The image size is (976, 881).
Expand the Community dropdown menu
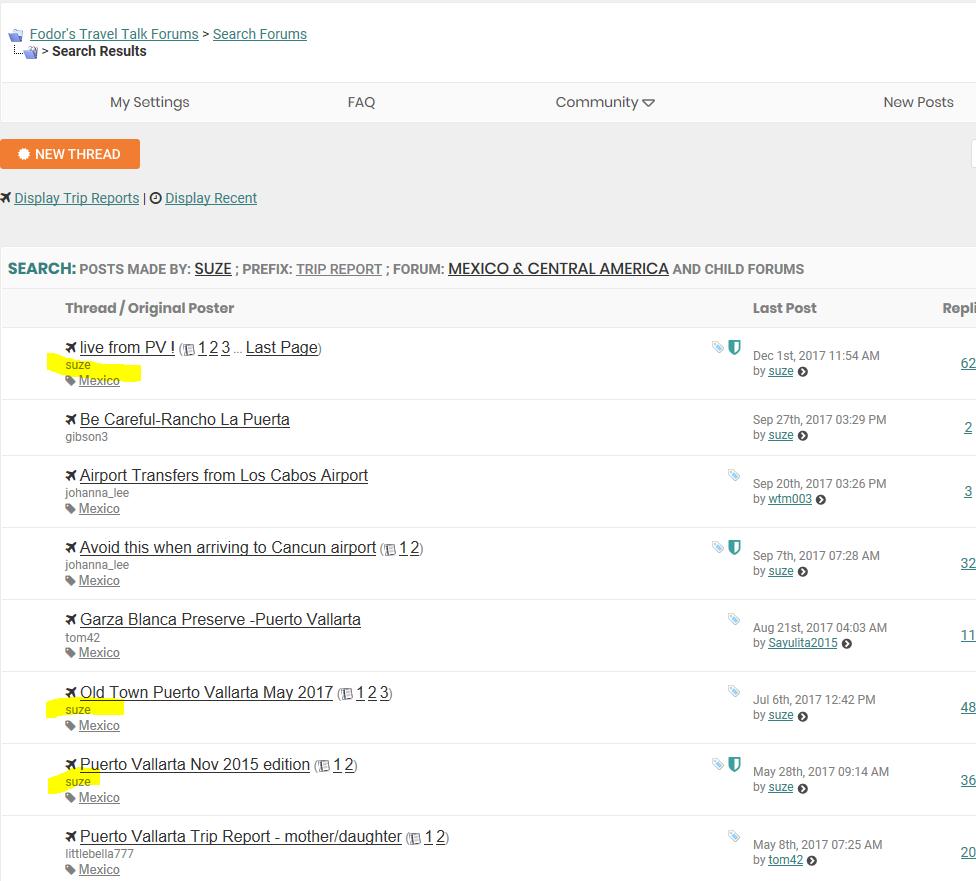tap(605, 102)
